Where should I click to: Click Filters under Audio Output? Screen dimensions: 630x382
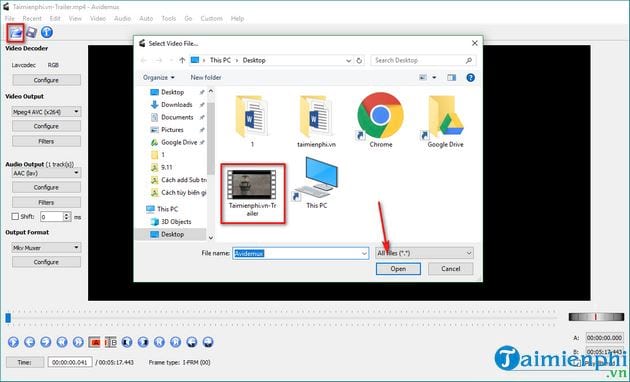pyautogui.click(x=46, y=202)
